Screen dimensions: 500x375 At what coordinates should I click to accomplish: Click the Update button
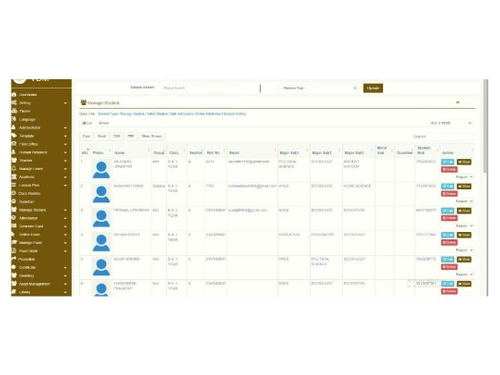coord(373,88)
